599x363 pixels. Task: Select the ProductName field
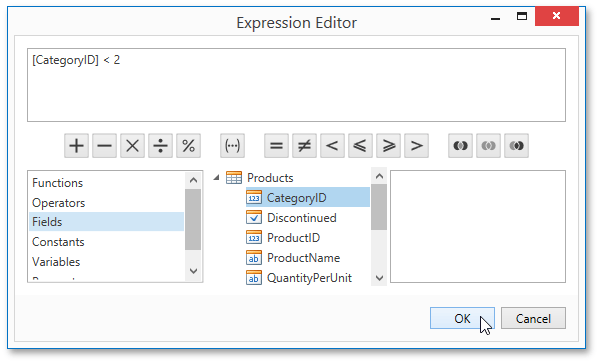point(303,258)
